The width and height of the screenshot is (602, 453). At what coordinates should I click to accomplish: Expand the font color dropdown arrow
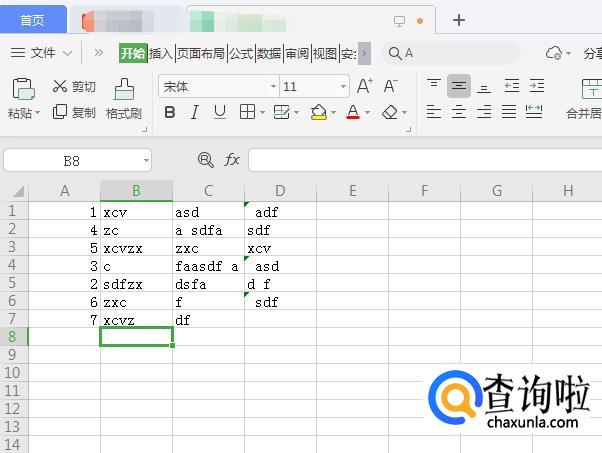(367, 112)
